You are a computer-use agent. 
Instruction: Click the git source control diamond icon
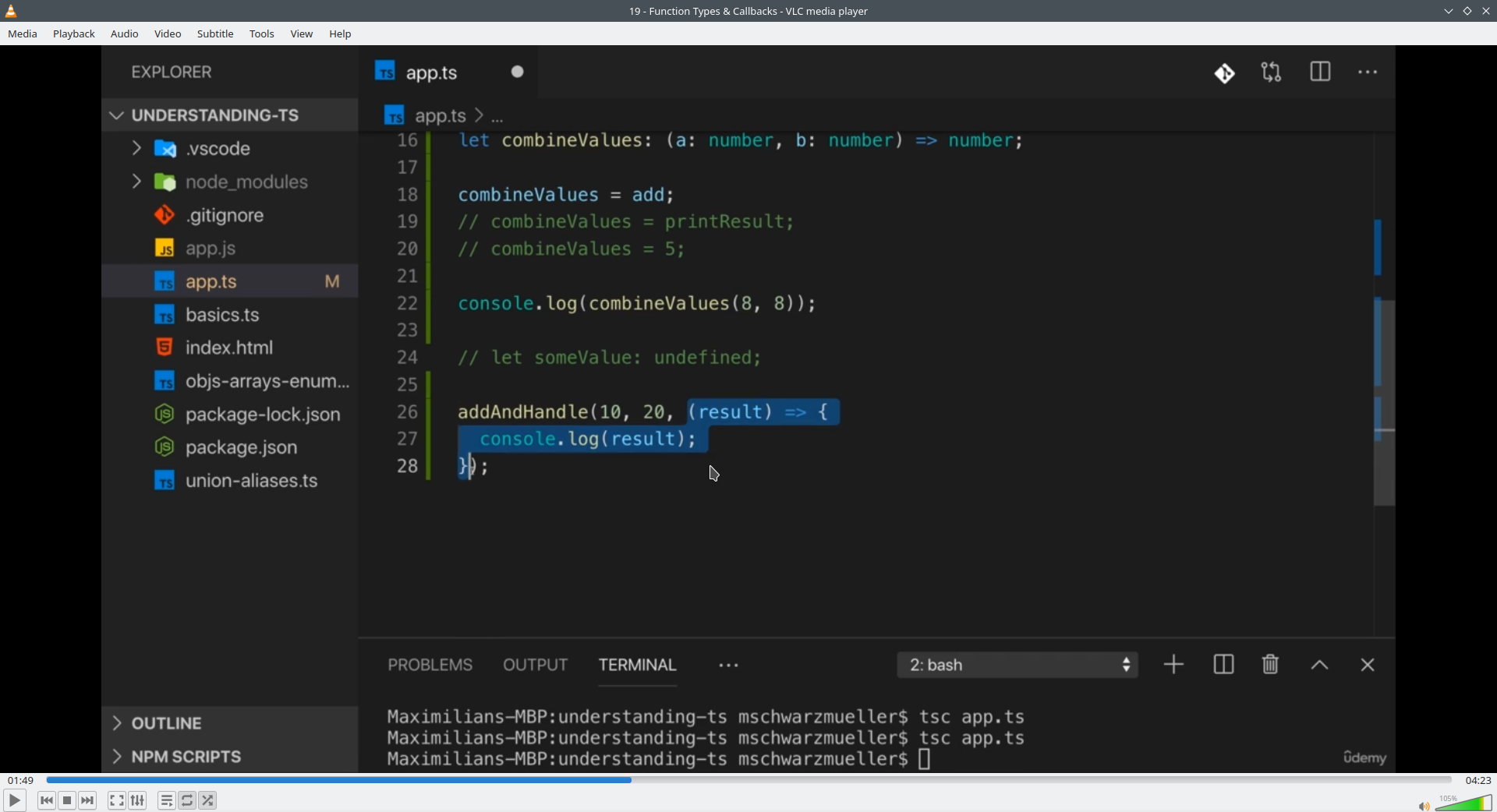[x=1225, y=73]
